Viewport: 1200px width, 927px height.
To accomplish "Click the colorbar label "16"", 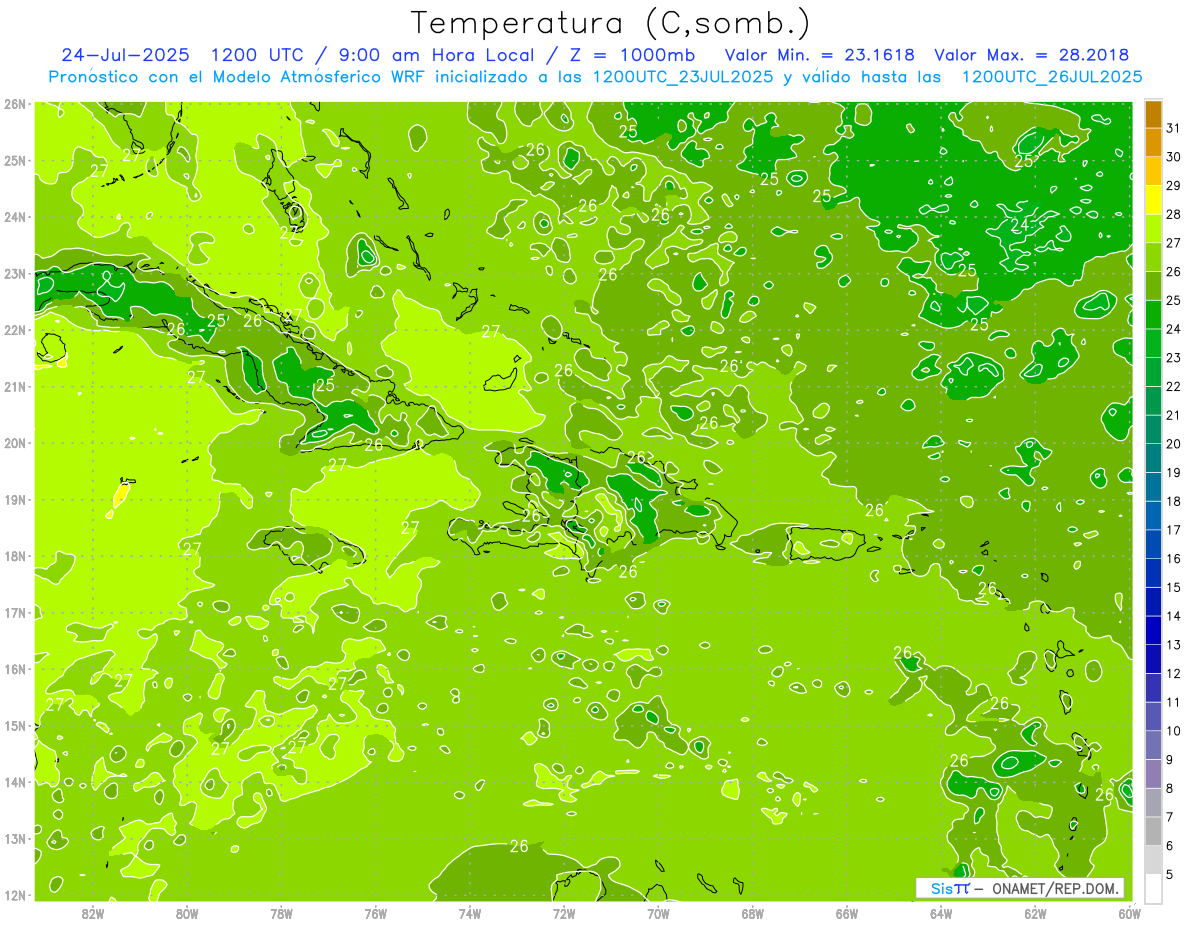I will (x=1174, y=559).
